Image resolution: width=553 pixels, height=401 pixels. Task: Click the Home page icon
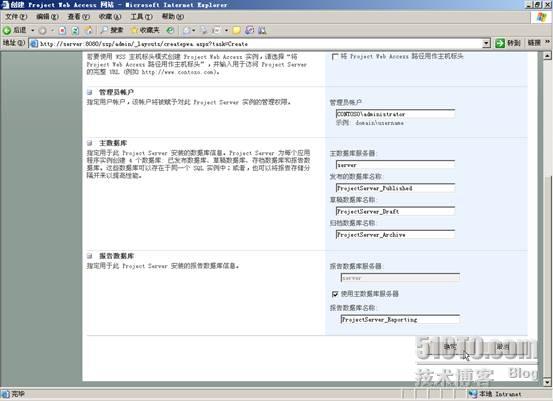(89, 30)
